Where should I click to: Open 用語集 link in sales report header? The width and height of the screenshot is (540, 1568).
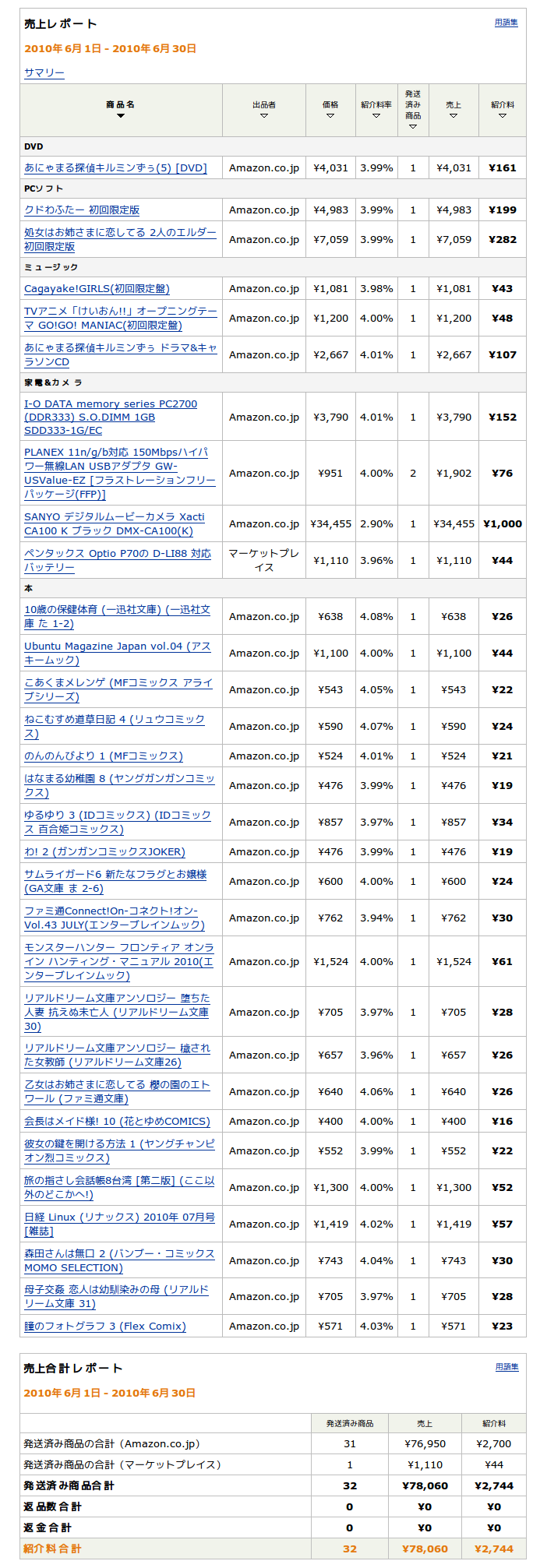pyautogui.click(x=506, y=23)
